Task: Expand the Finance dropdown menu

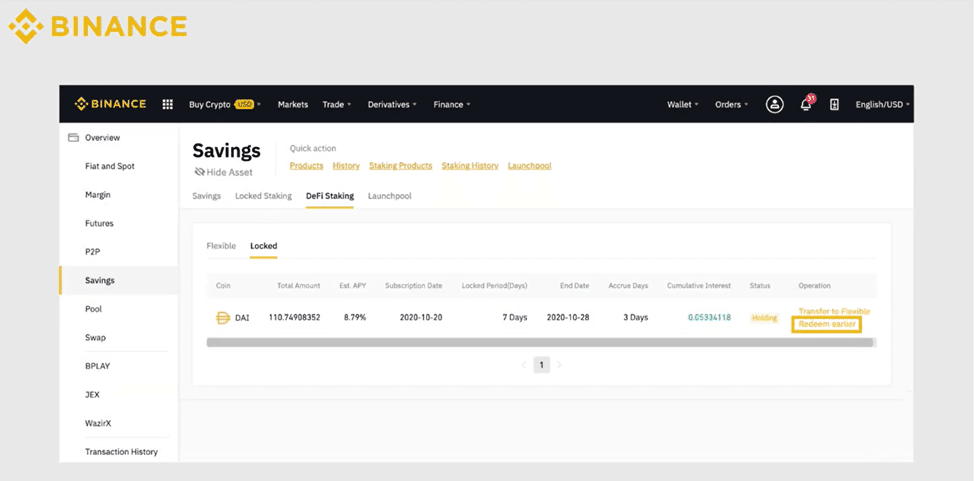Action: tap(452, 104)
